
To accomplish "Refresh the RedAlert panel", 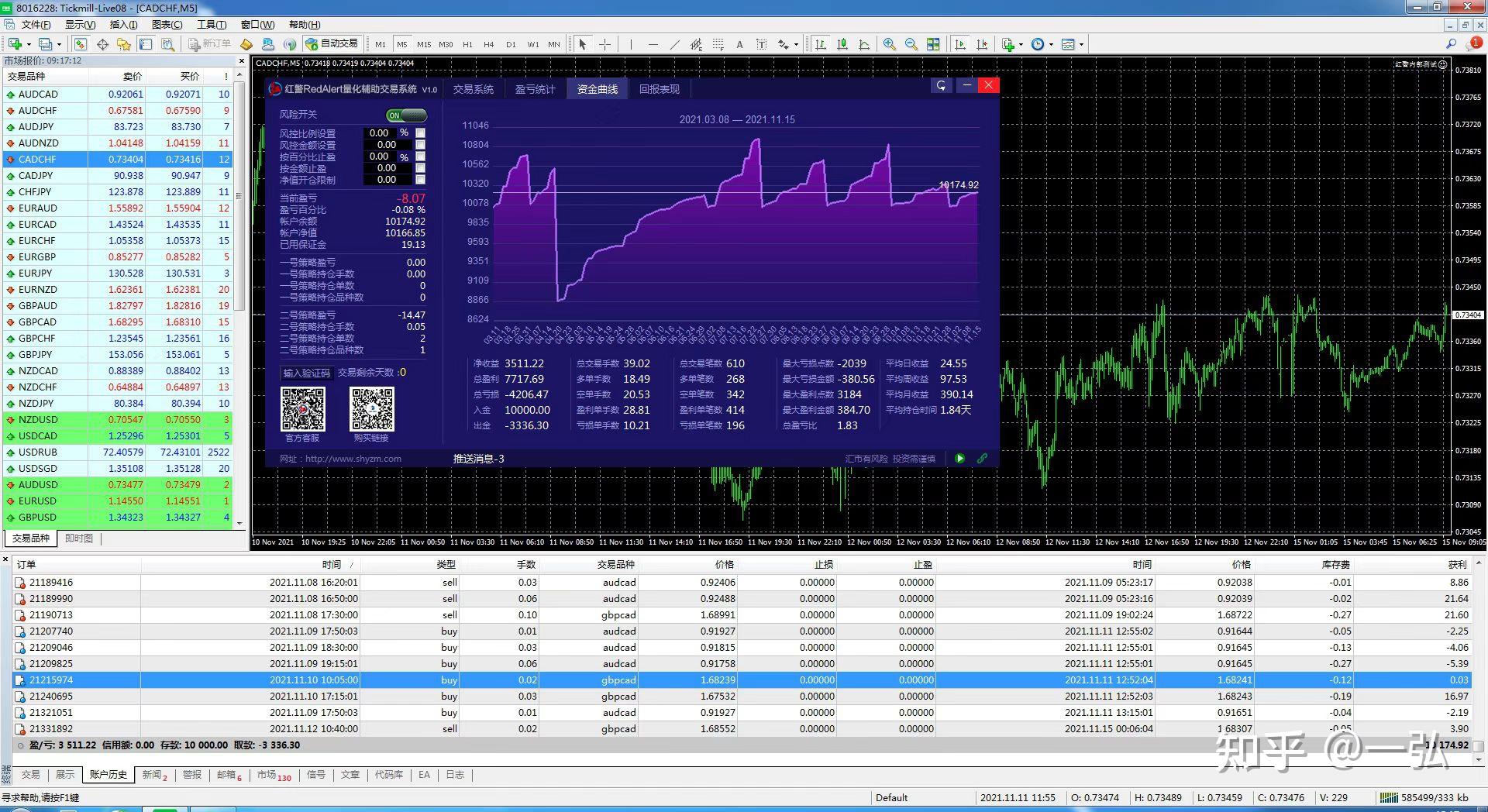I will [x=941, y=85].
